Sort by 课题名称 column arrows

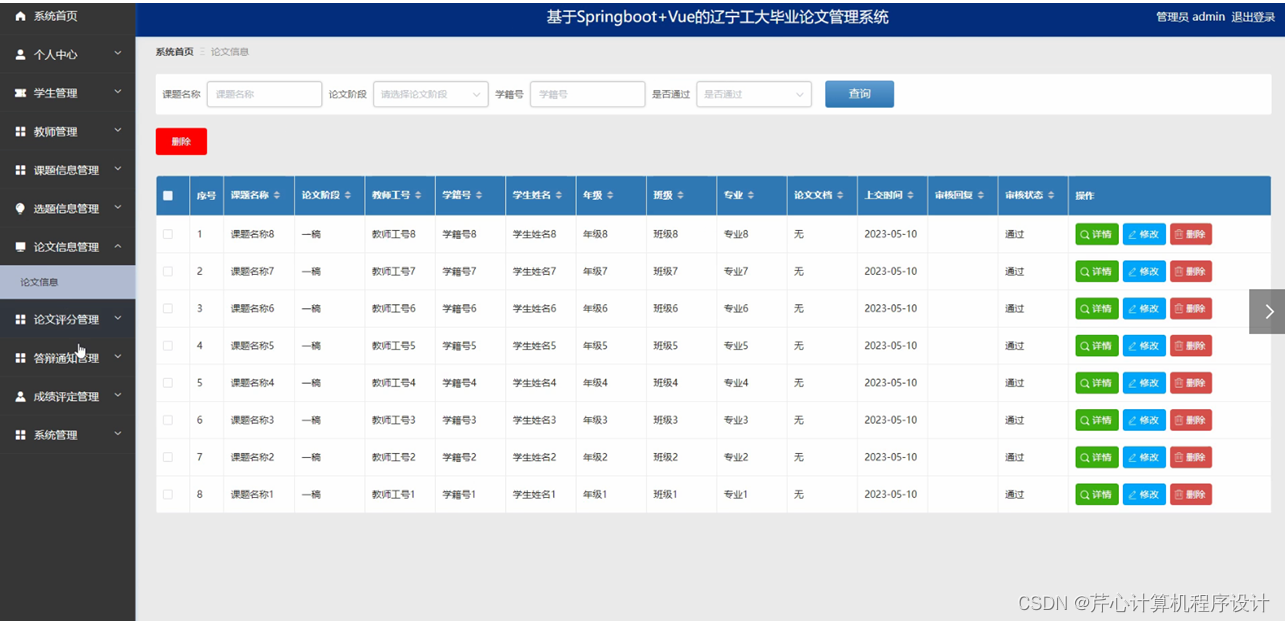coord(277,195)
